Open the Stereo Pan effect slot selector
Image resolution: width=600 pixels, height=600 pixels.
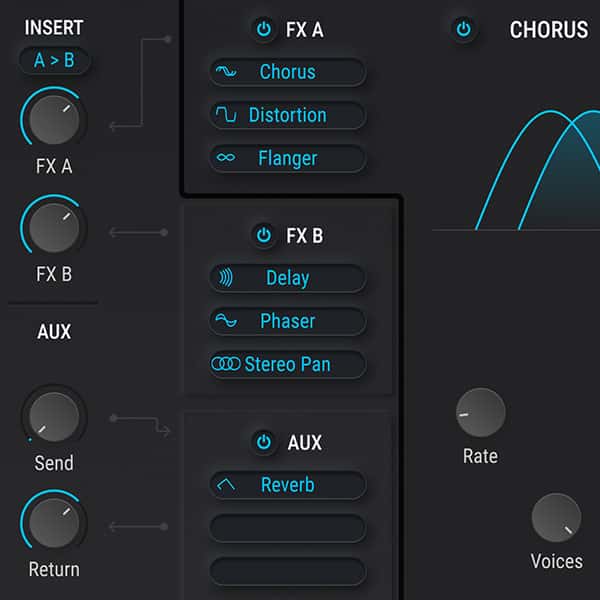(288, 364)
